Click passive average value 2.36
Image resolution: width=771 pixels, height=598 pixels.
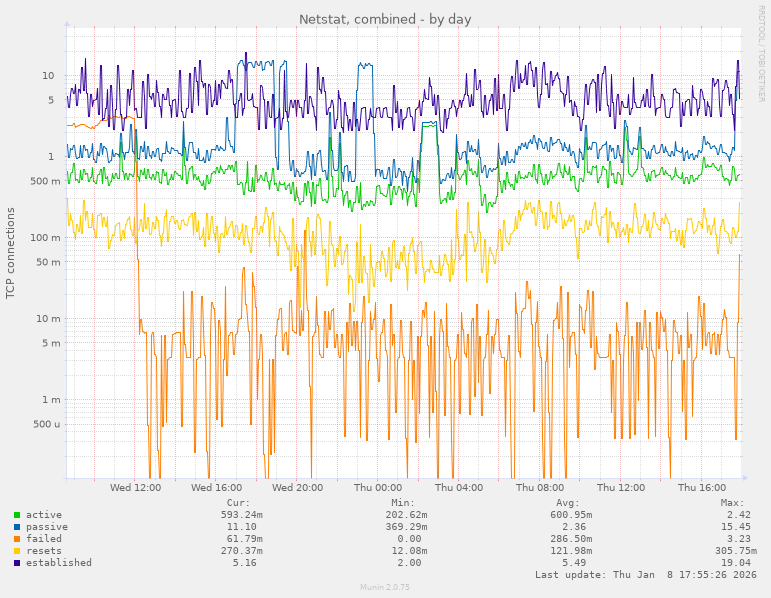[574, 527]
